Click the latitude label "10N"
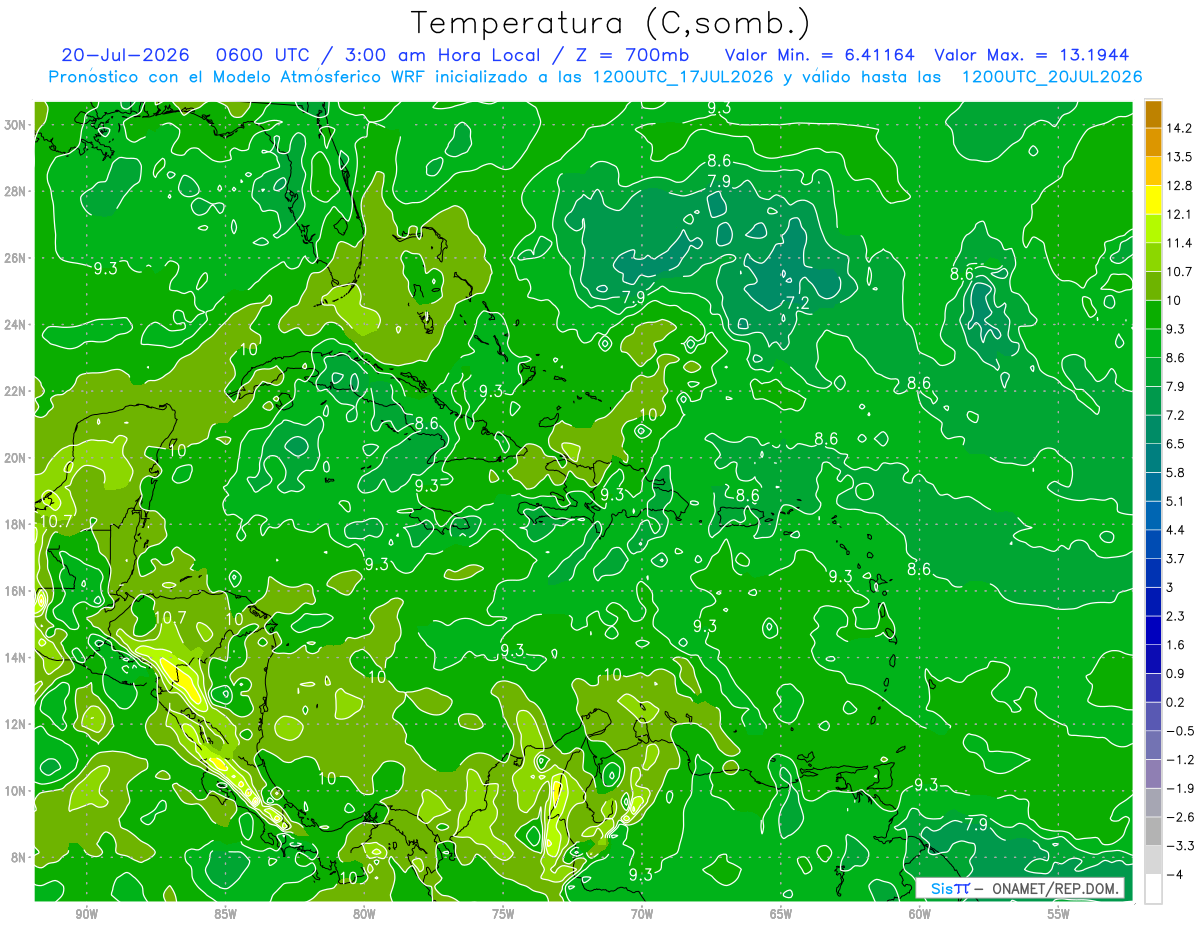1200x927 pixels. pyautogui.click(x=16, y=791)
